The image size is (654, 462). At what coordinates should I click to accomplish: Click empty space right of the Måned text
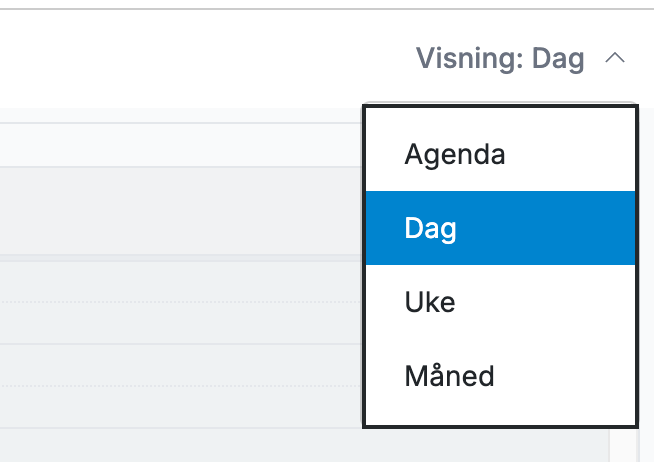565,376
